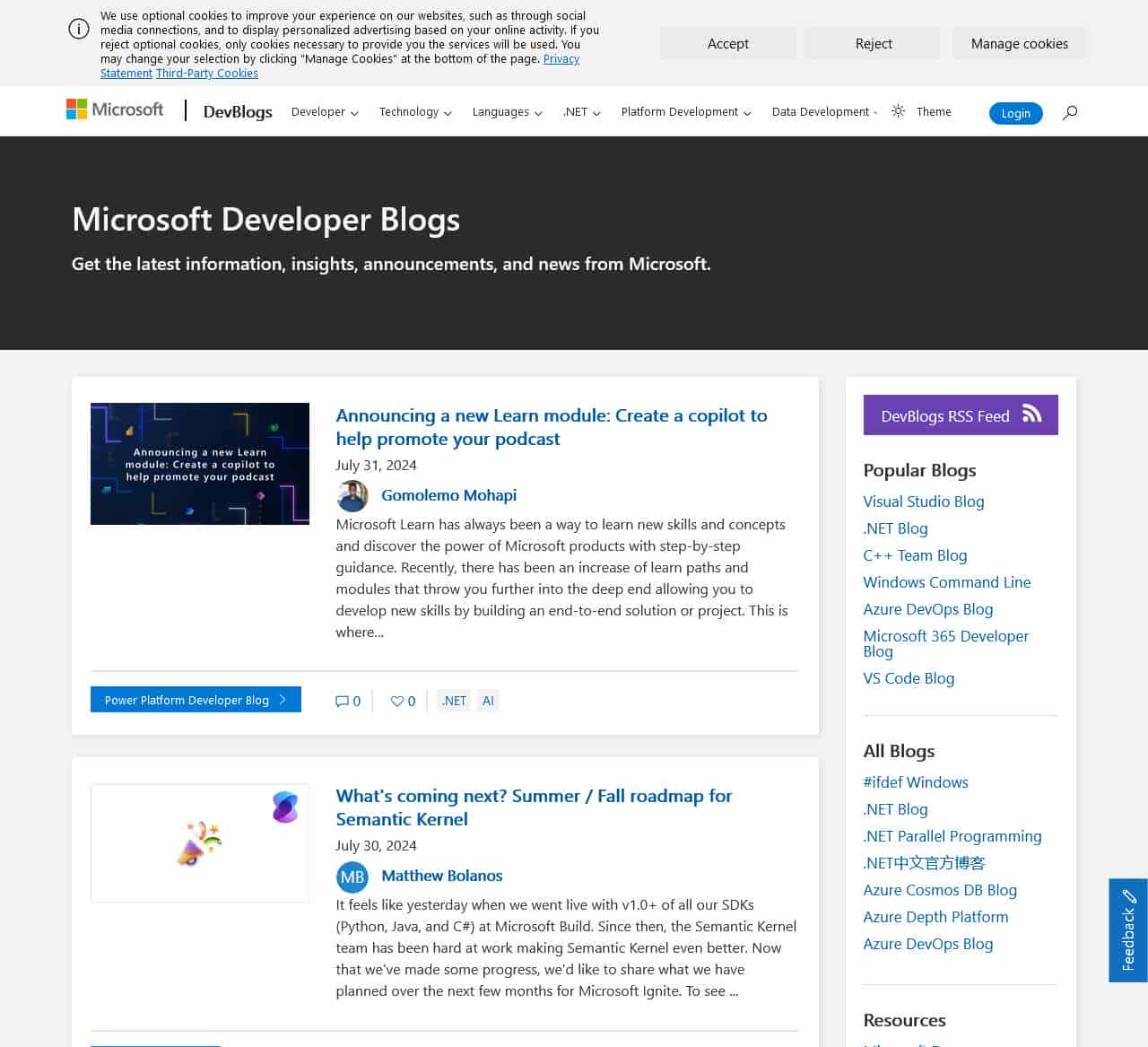Click the cookie notice info icon
Image resolution: width=1148 pixels, height=1047 pixels.
point(79,29)
